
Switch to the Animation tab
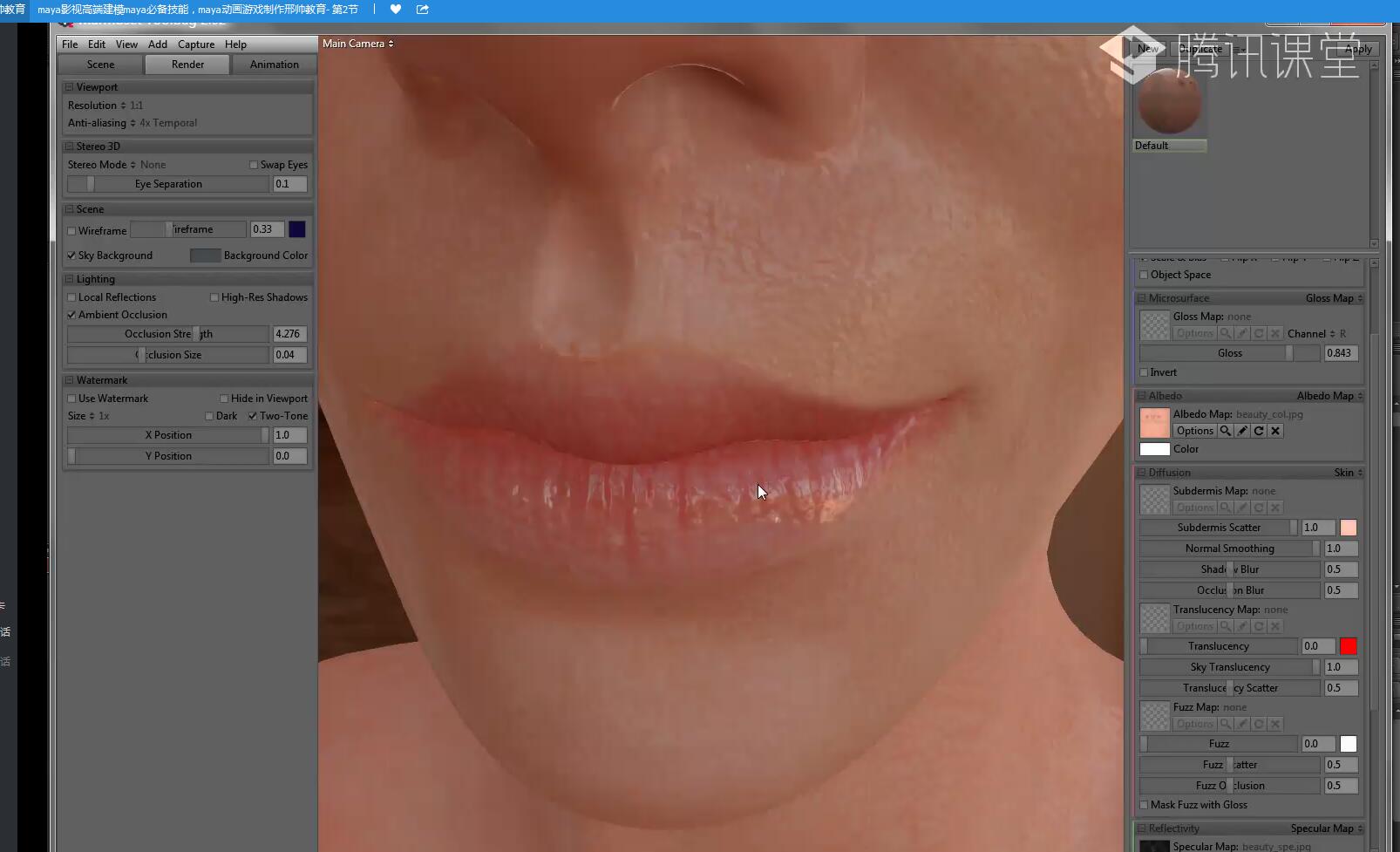point(274,65)
